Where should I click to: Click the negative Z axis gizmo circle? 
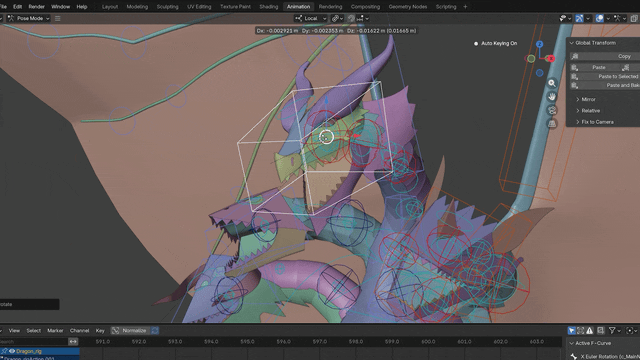(540, 73)
